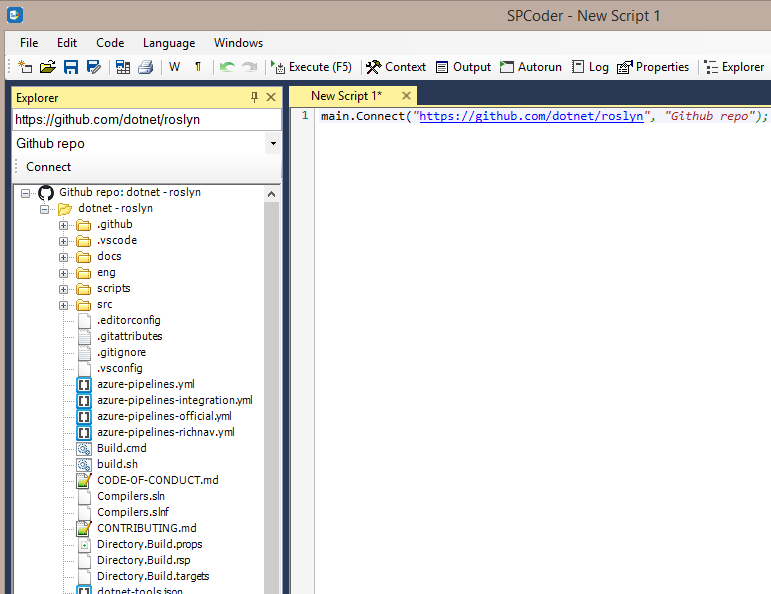
Task: Open the Edit menu
Action: pos(67,43)
